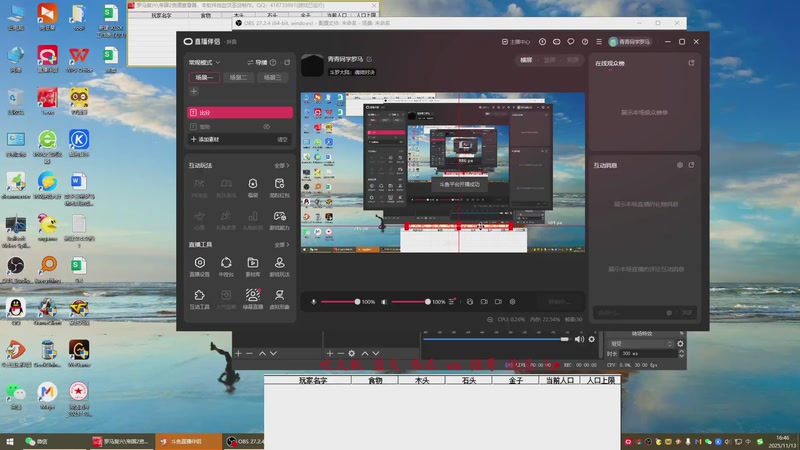Click the 导播 director button

tap(258, 62)
